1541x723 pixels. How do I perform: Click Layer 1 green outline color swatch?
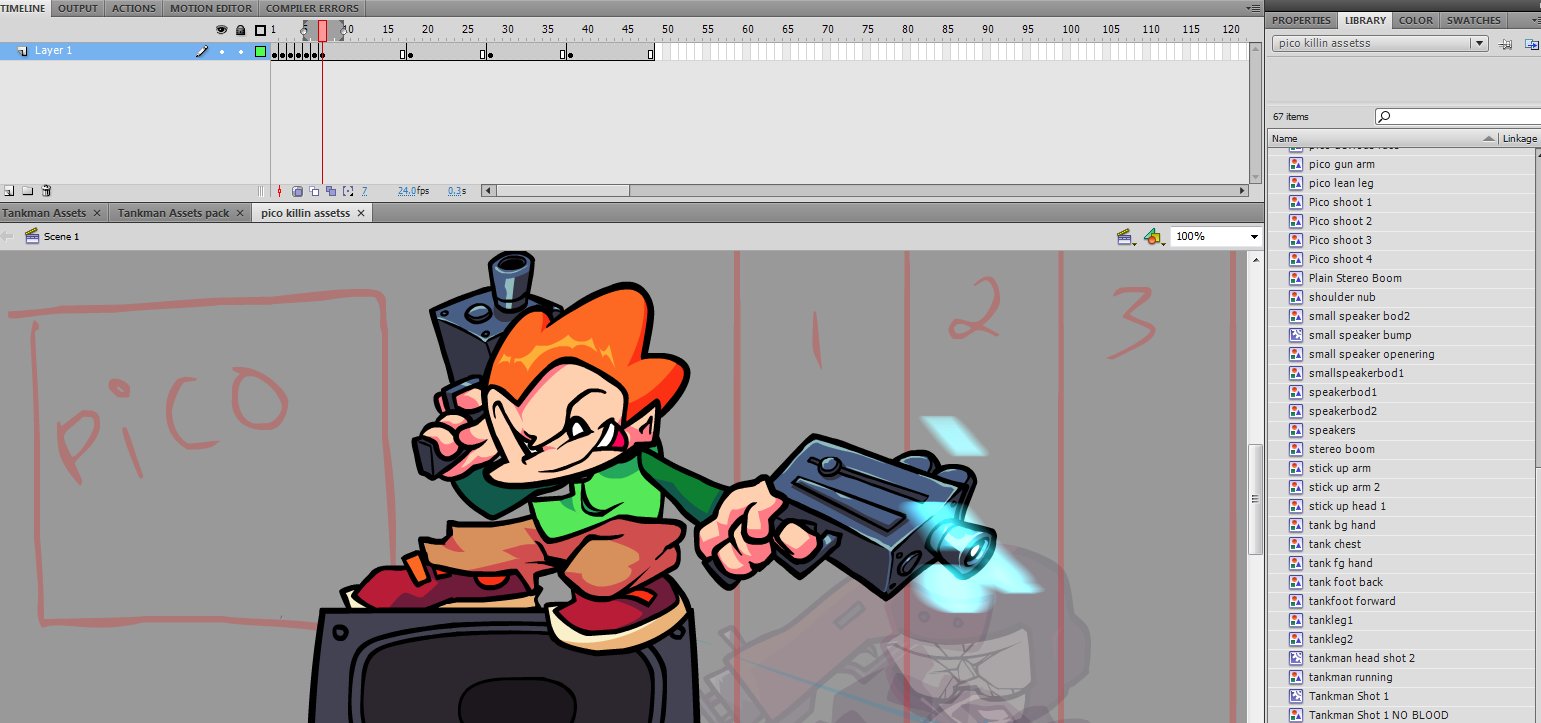pyautogui.click(x=261, y=51)
